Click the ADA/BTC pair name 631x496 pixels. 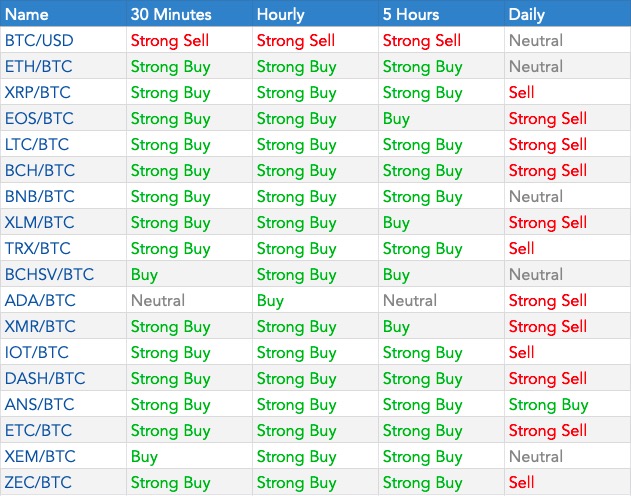tap(39, 300)
